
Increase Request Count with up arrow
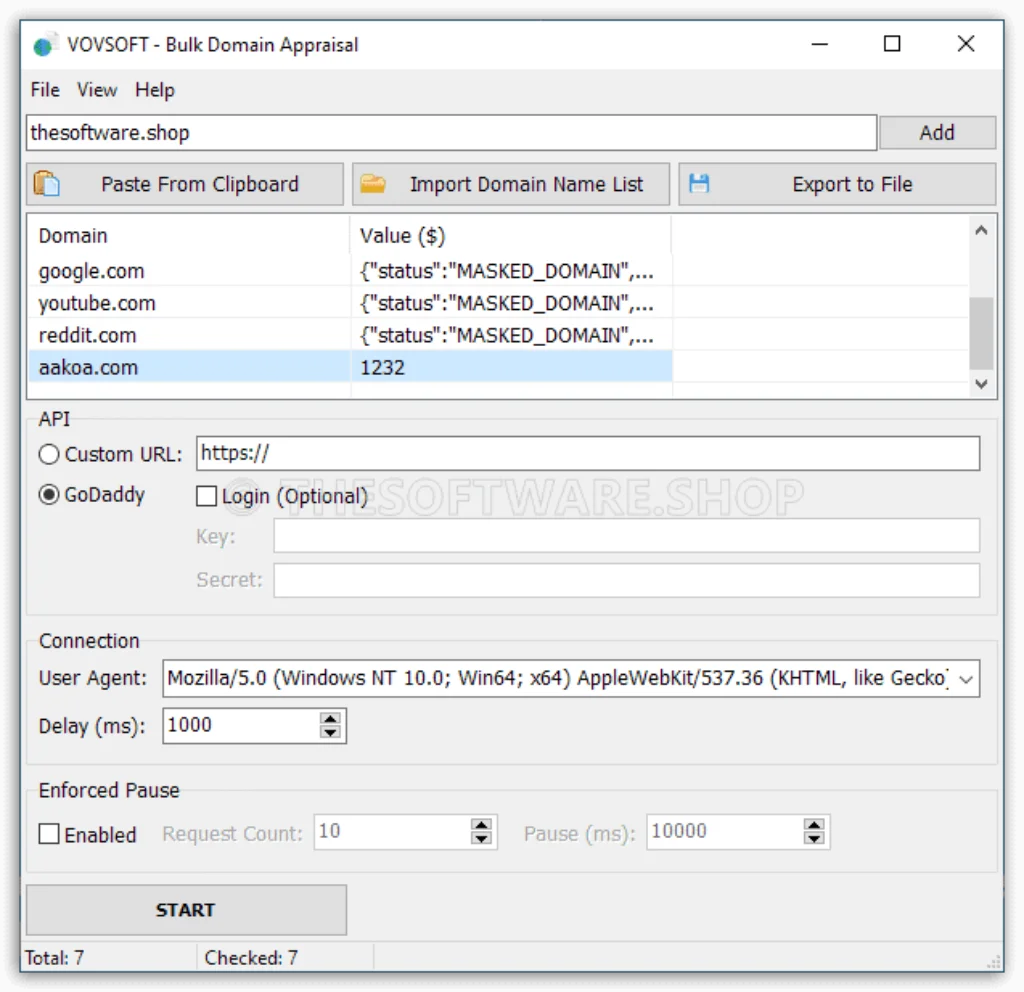click(481, 825)
